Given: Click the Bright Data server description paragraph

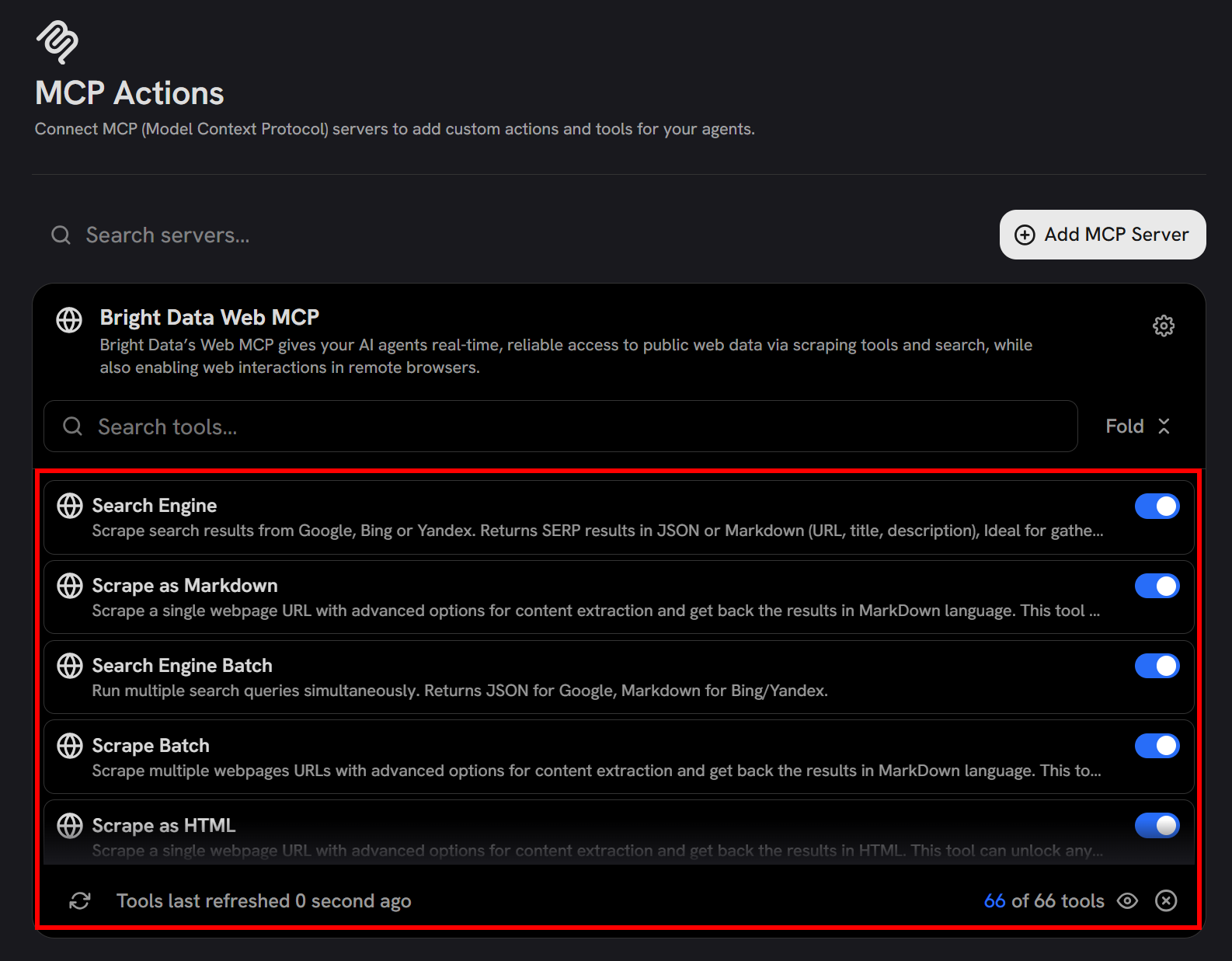Looking at the screenshot, I should [x=566, y=356].
